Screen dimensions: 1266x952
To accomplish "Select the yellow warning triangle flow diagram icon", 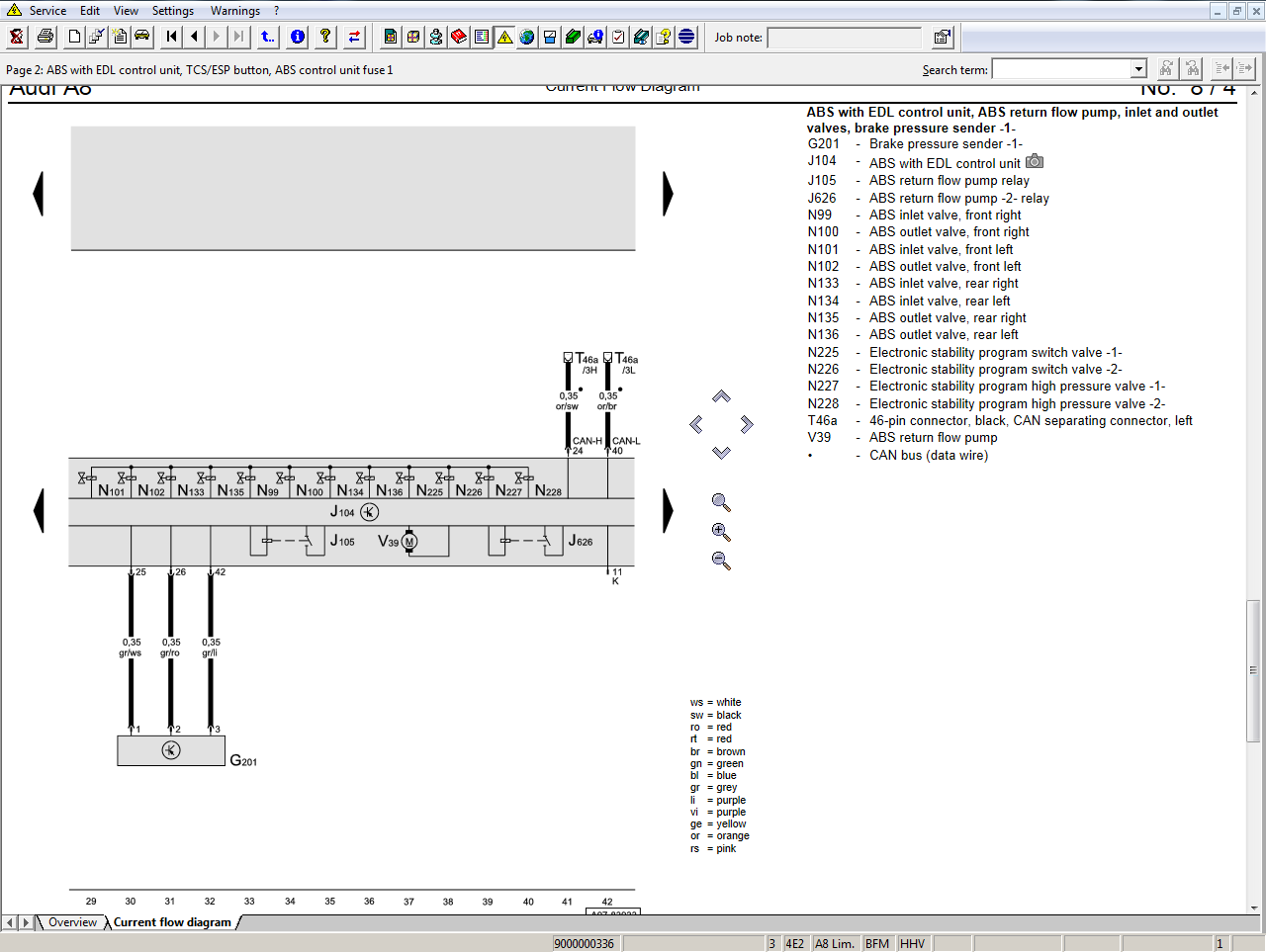I will click(x=504, y=37).
